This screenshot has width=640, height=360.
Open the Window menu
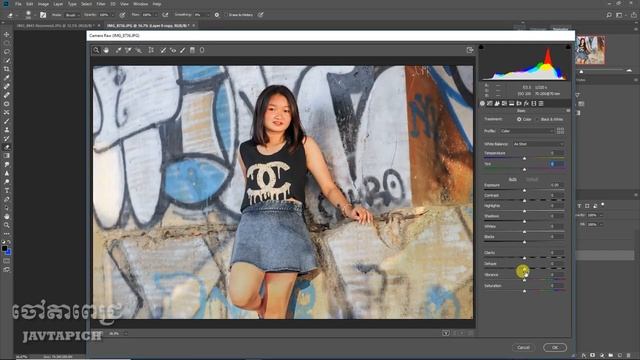point(140,4)
